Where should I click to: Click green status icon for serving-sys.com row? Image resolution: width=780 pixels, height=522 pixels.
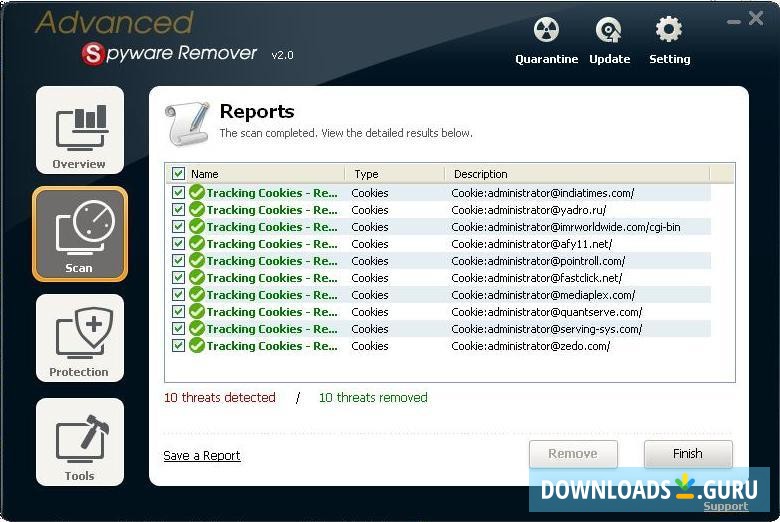(x=197, y=328)
